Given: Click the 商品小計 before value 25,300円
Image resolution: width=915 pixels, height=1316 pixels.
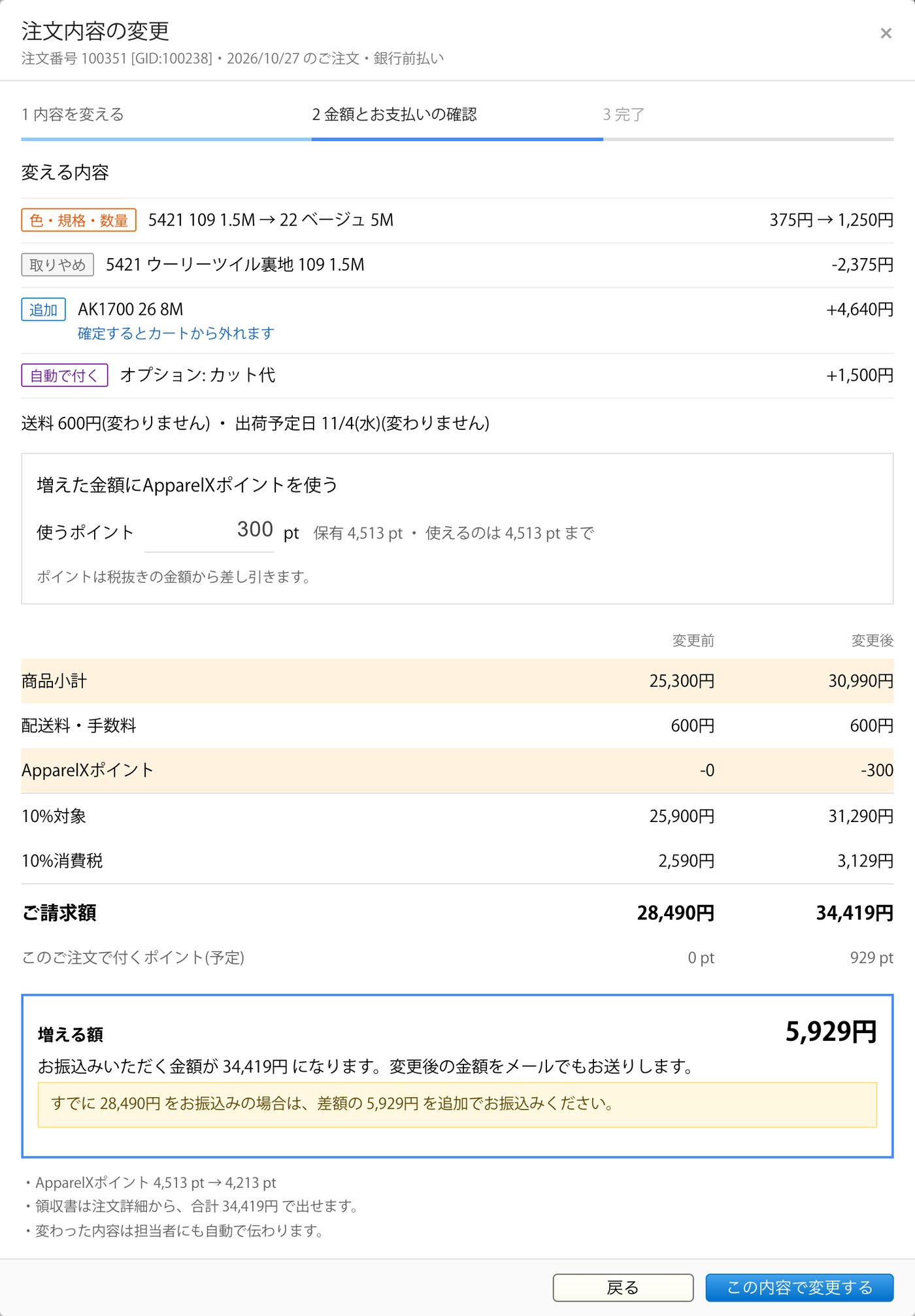Looking at the screenshot, I should (x=682, y=681).
